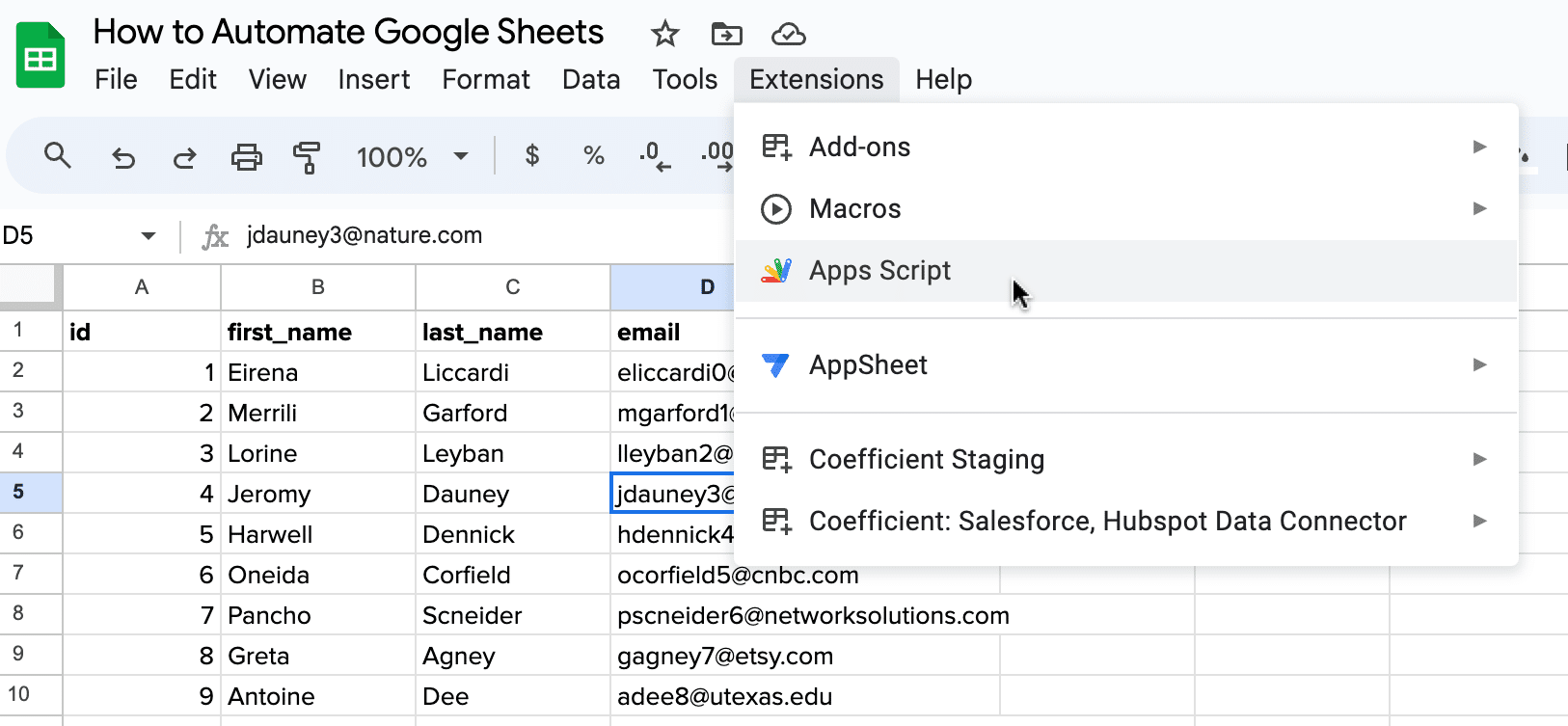
Task: Click the Search menus magnifier icon
Action: click(x=58, y=155)
